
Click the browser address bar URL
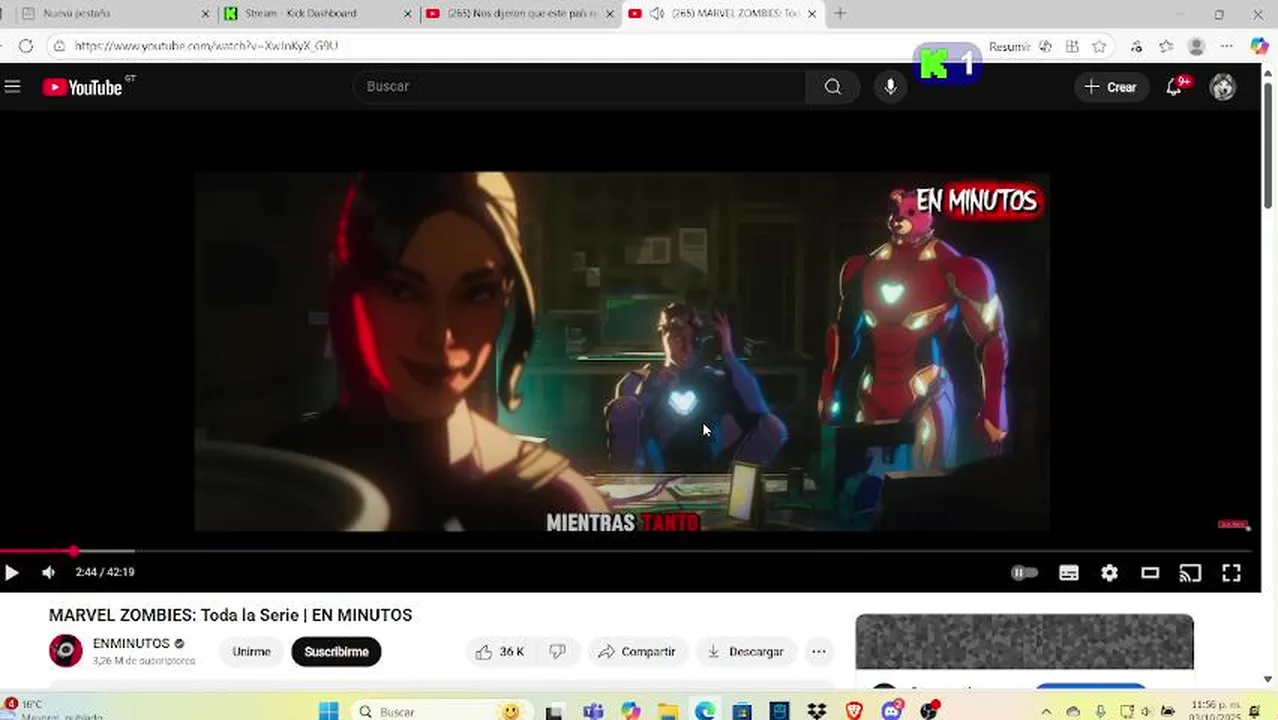[206, 46]
